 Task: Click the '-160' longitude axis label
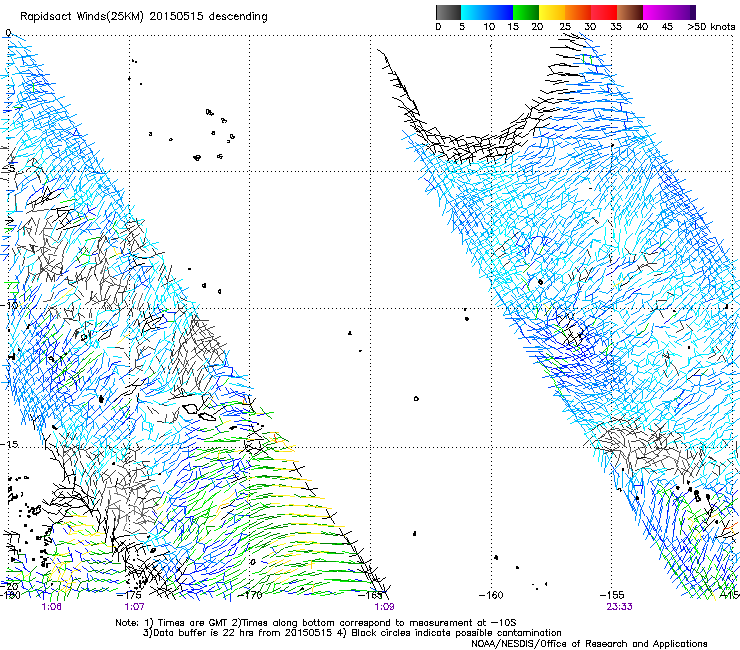click(491, 595)
